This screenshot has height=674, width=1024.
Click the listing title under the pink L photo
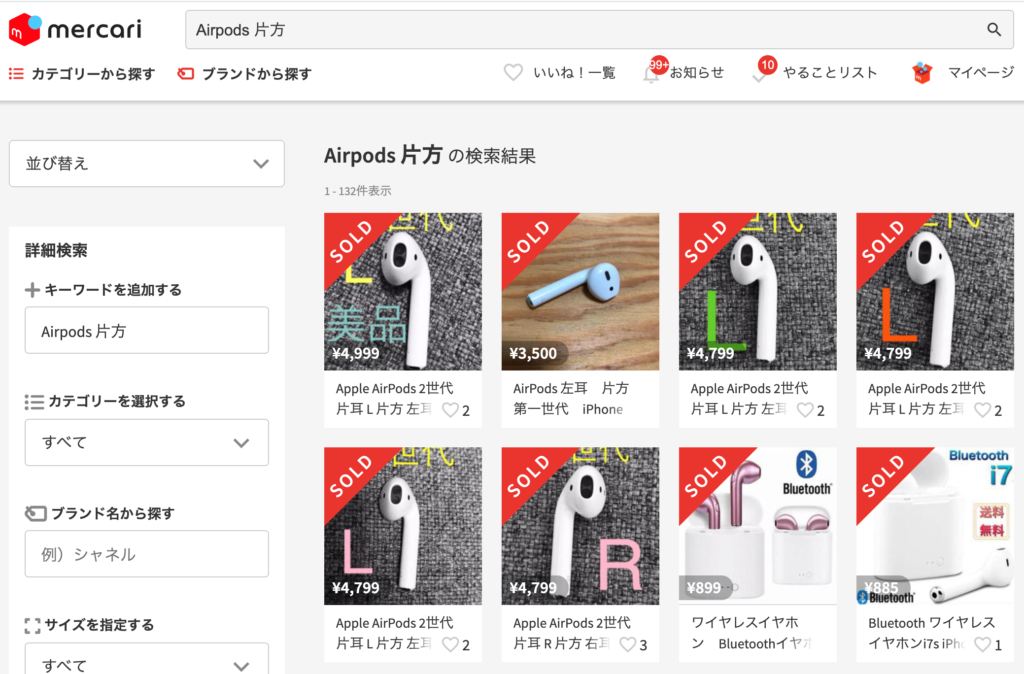(x=394, y=634)
